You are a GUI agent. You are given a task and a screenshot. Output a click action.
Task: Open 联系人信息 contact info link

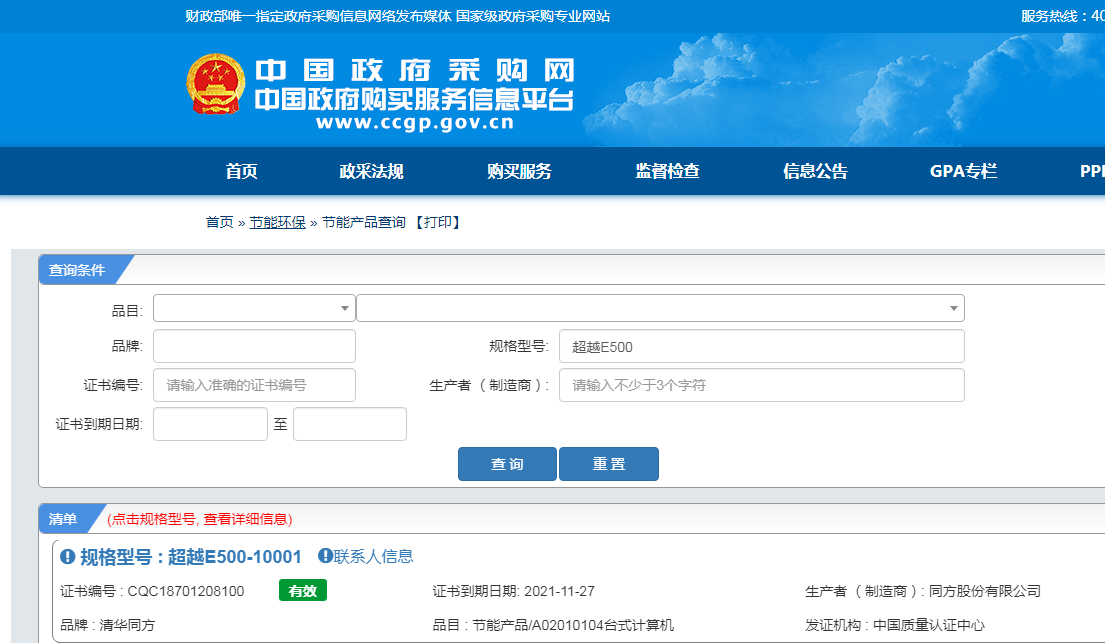(x=374, y=556)
